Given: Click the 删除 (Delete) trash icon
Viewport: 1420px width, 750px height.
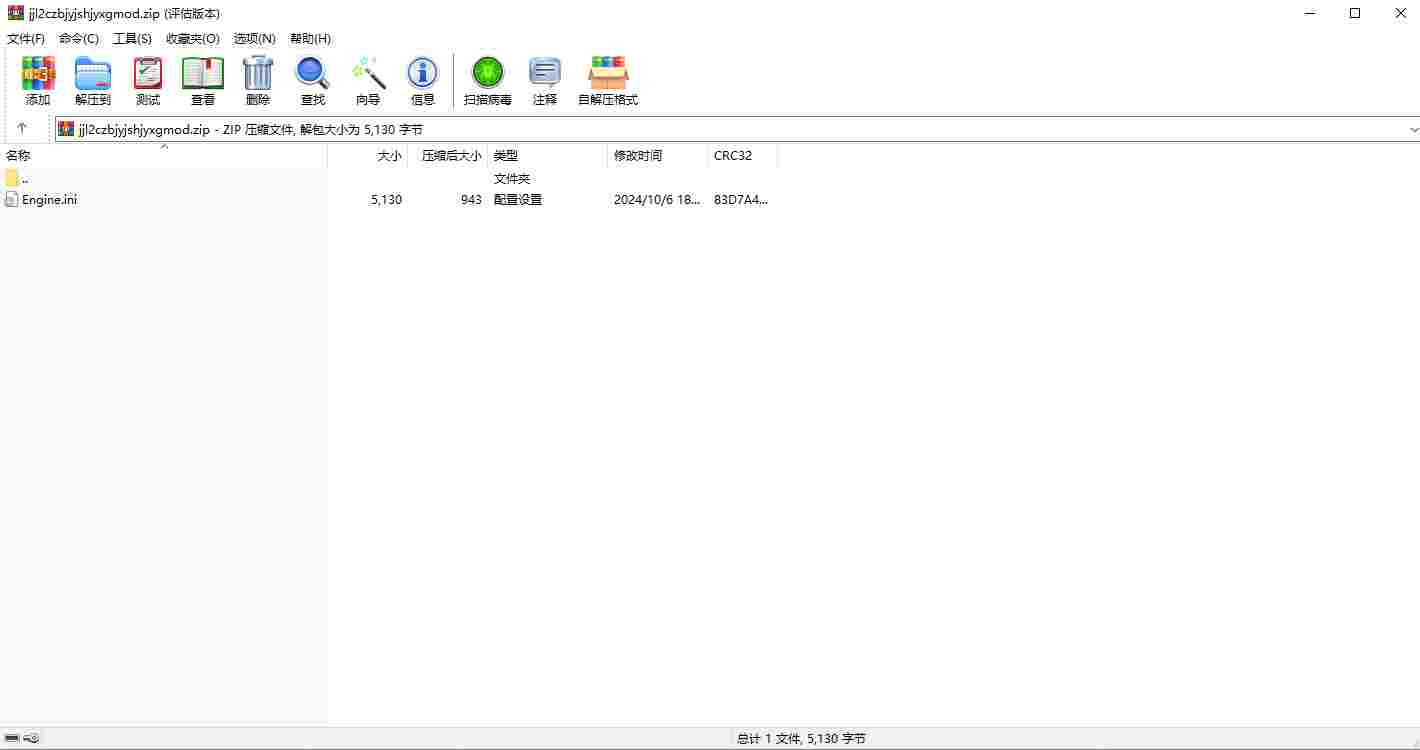Looking at the screenshot, I should coord(258,73).
